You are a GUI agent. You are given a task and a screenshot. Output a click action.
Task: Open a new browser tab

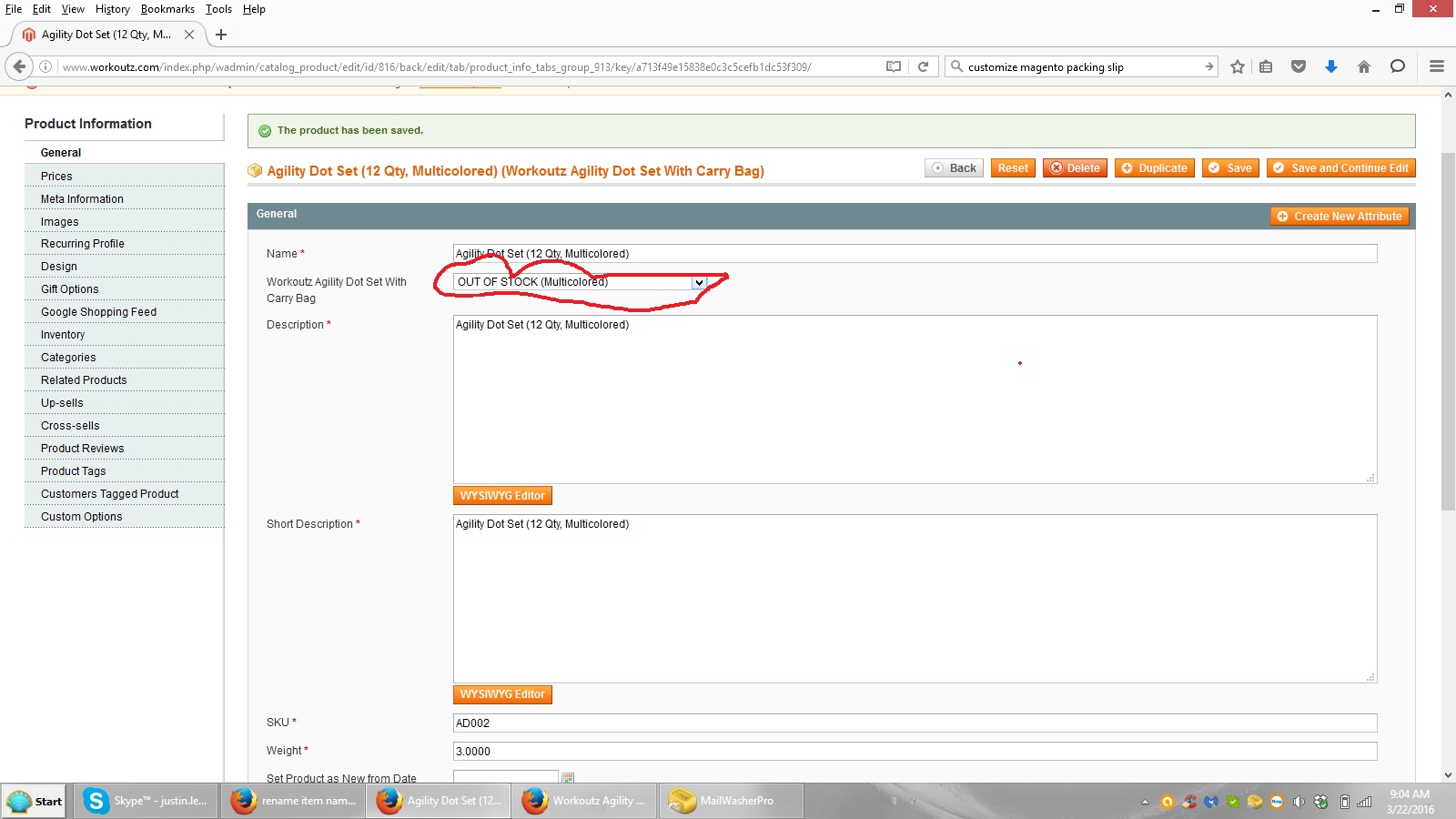tap(220, 35)
